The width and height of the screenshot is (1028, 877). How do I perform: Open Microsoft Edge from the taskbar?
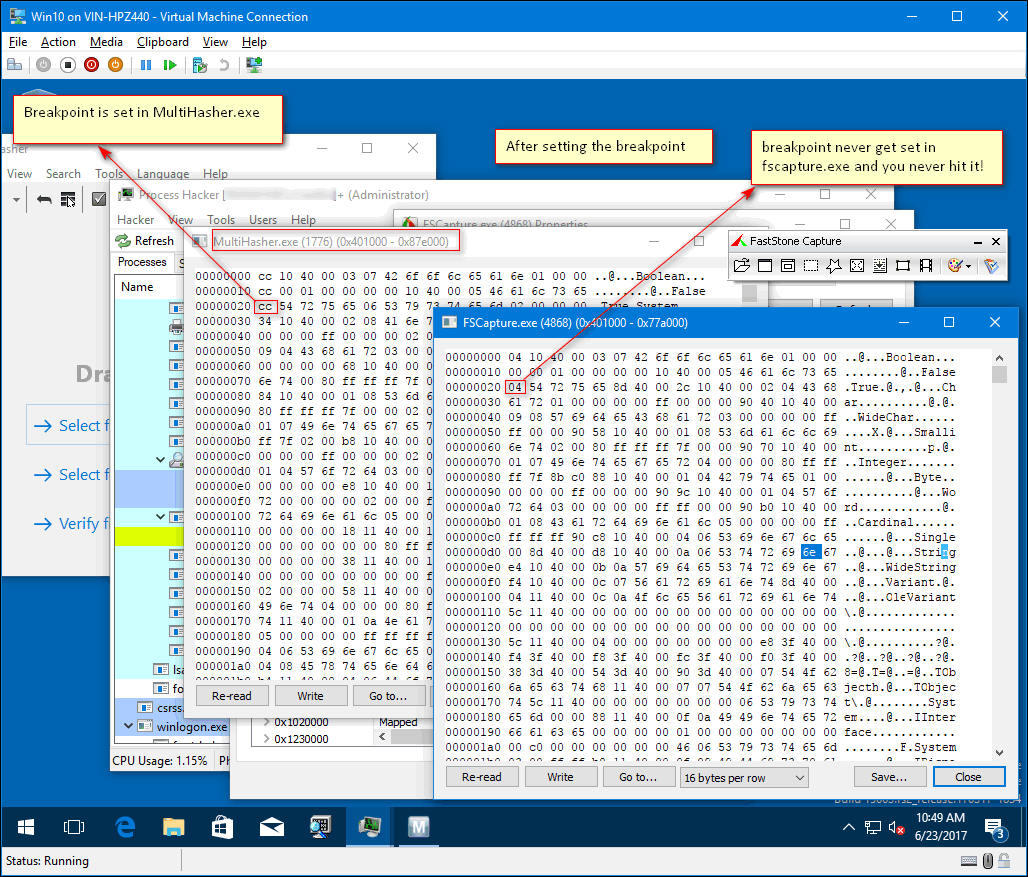click(125, 827)
